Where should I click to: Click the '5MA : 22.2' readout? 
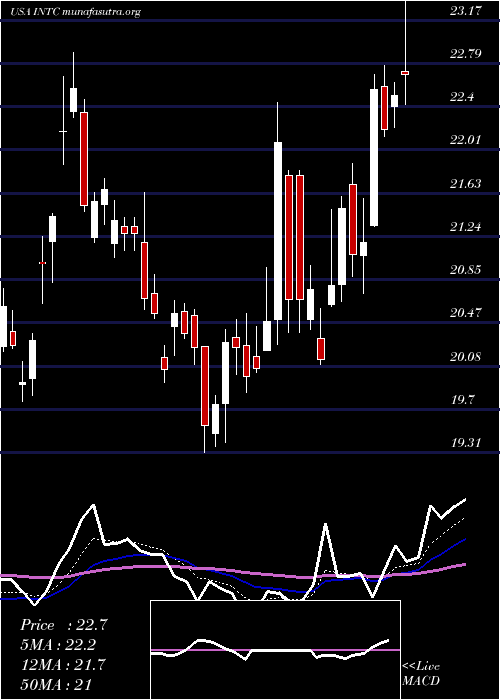point(58,645)
